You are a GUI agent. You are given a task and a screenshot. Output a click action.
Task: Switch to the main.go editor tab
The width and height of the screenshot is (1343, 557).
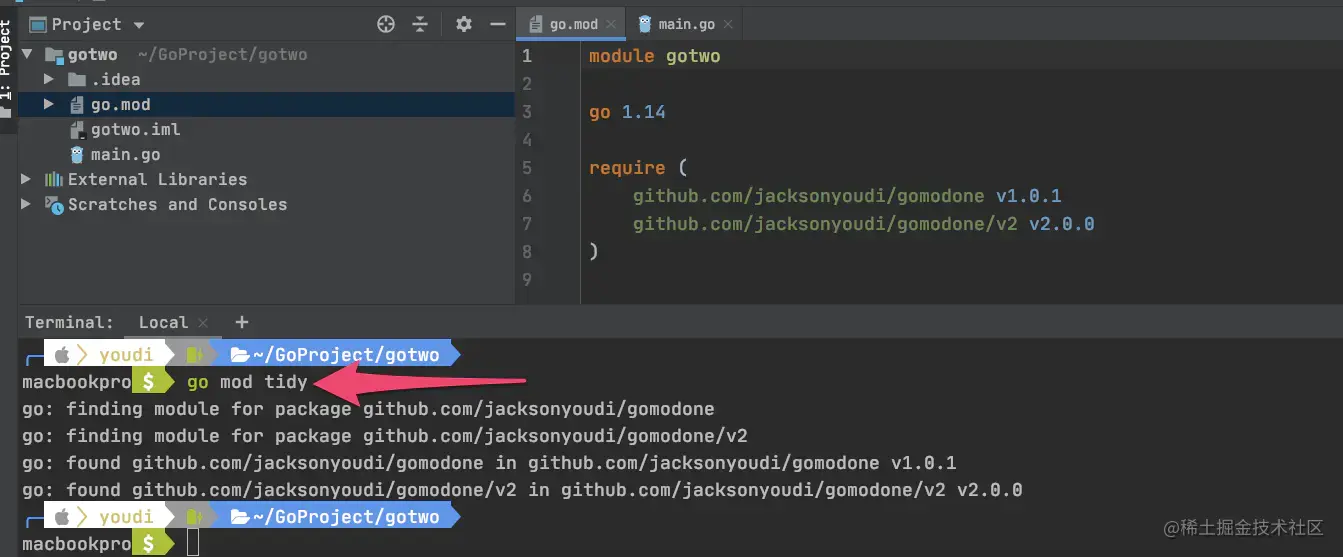coord(688,24)
